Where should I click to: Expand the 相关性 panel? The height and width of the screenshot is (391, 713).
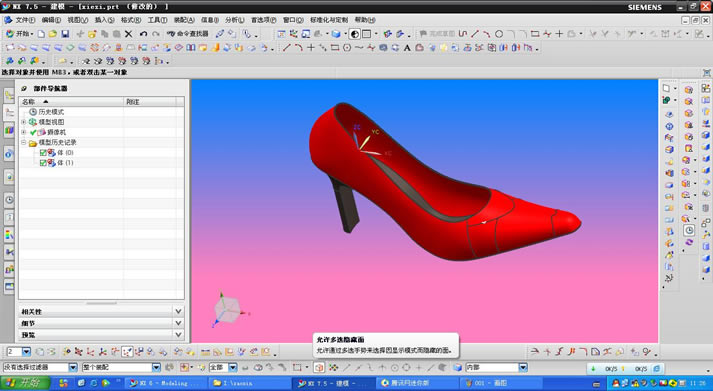point(101,311)
